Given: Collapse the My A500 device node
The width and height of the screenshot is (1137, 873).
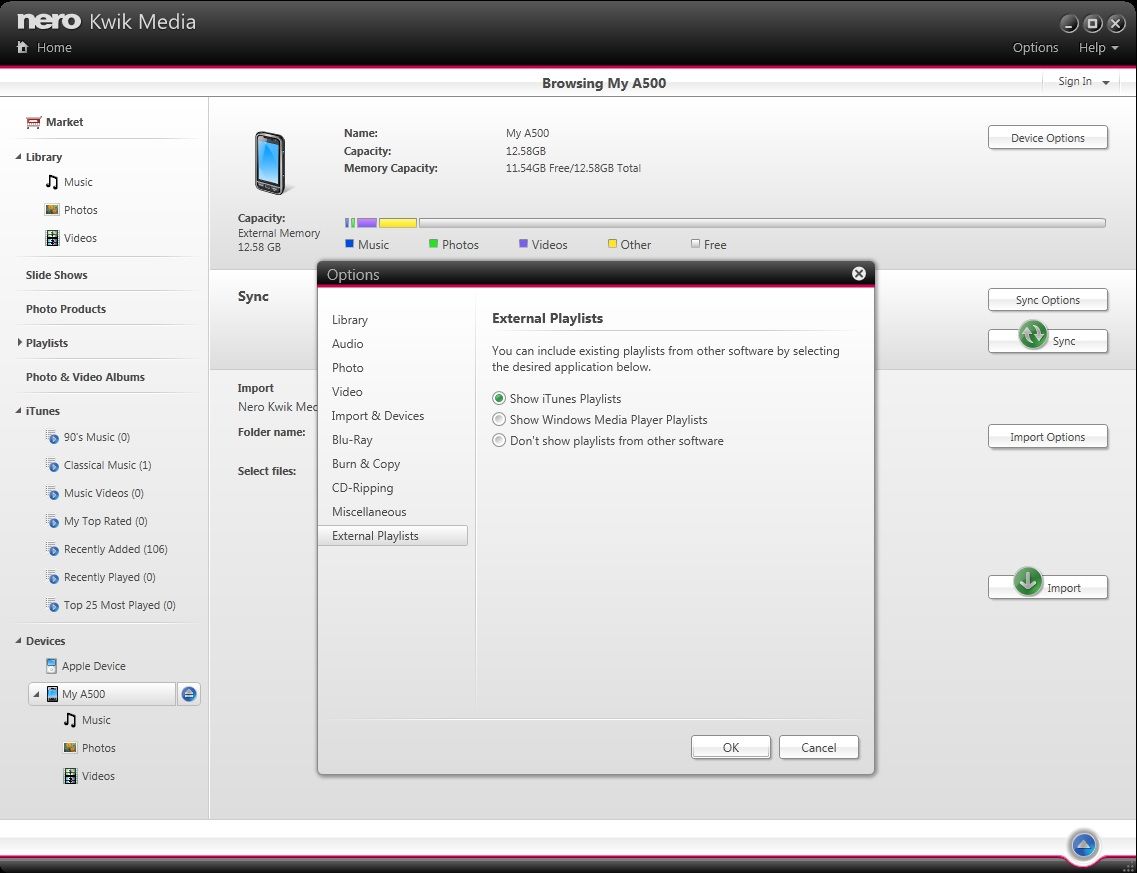Looking at the screenshot, I should tap(36, 695).
